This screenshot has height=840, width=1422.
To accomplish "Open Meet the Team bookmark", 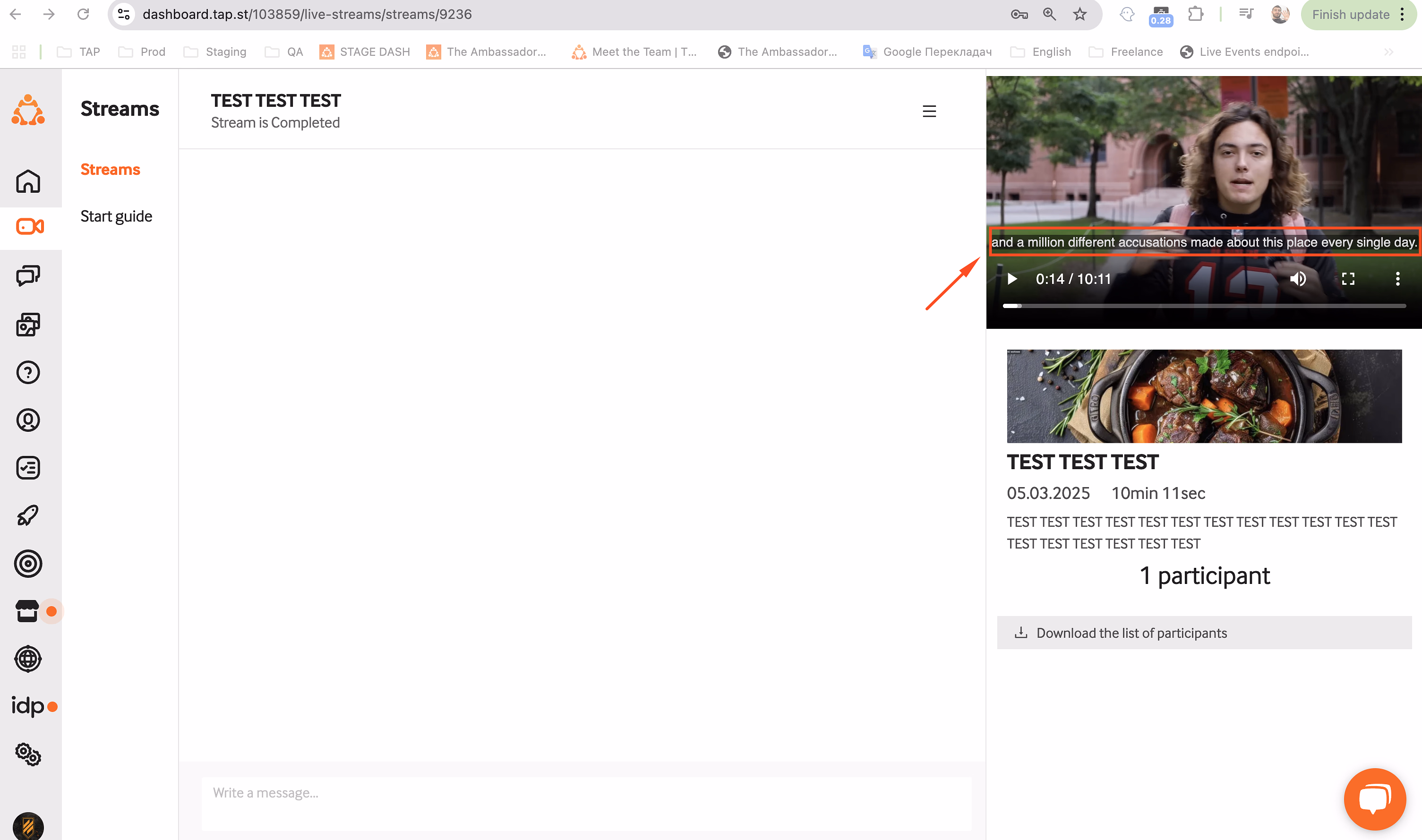I will click(x=634, y=52).
